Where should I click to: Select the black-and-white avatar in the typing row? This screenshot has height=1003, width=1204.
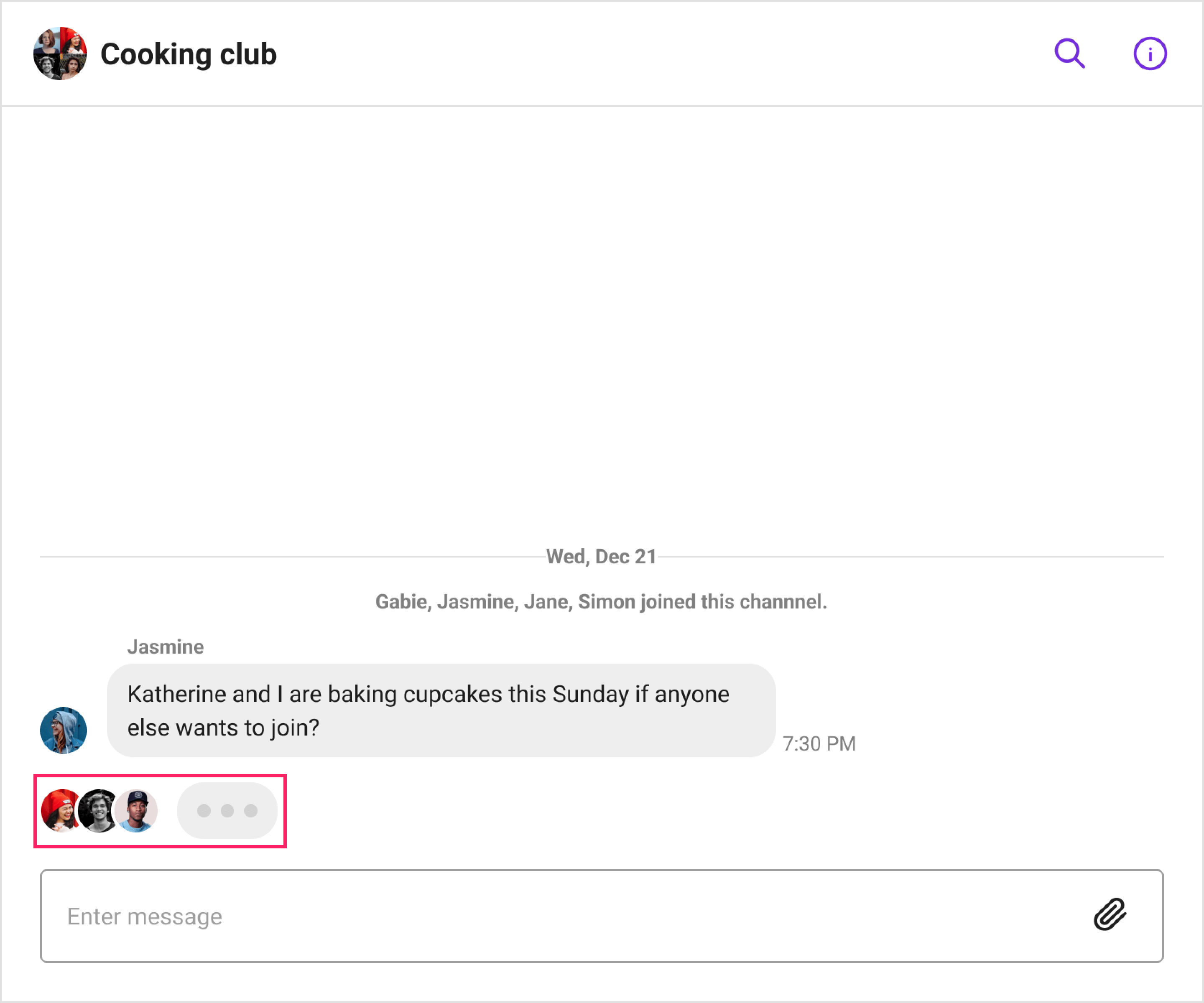(x=99, y=810)
